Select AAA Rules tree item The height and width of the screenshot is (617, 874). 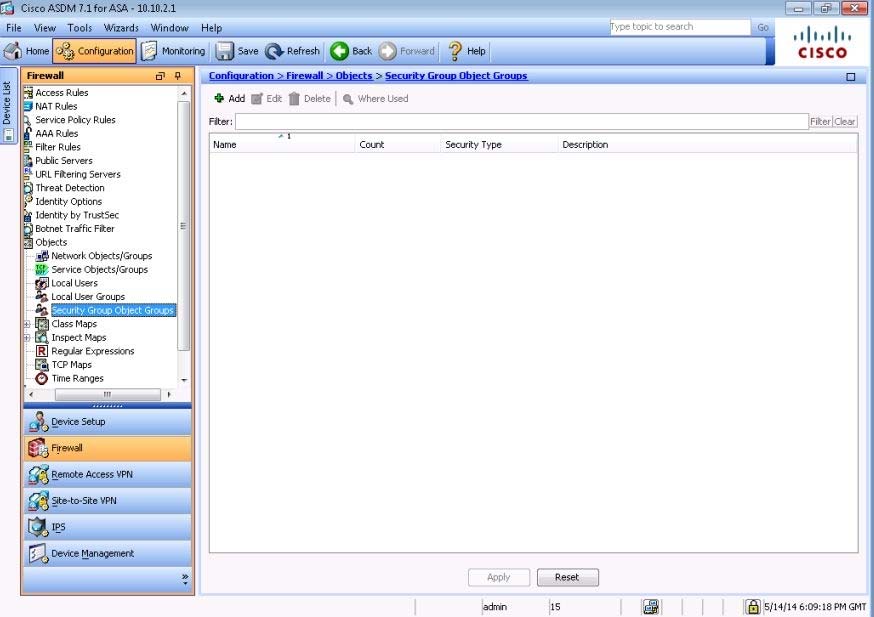[x=56, y=133]
